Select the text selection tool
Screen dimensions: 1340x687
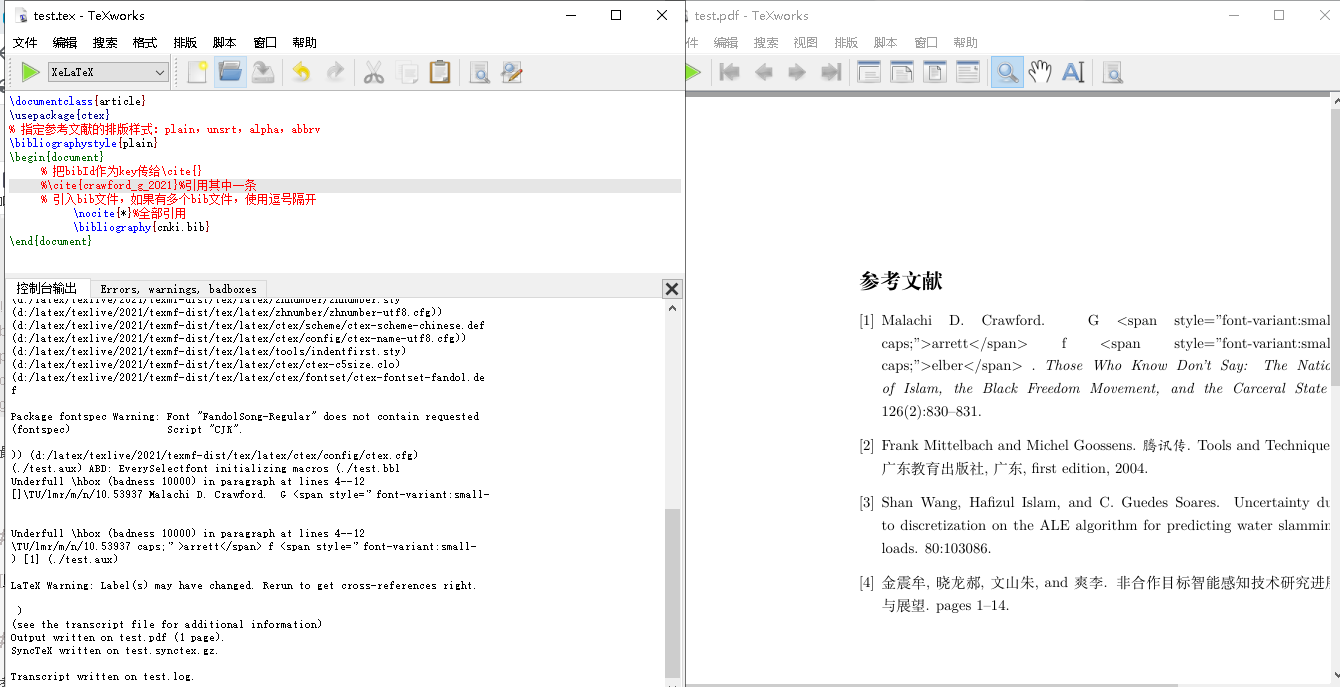(x=1073, y=72)
